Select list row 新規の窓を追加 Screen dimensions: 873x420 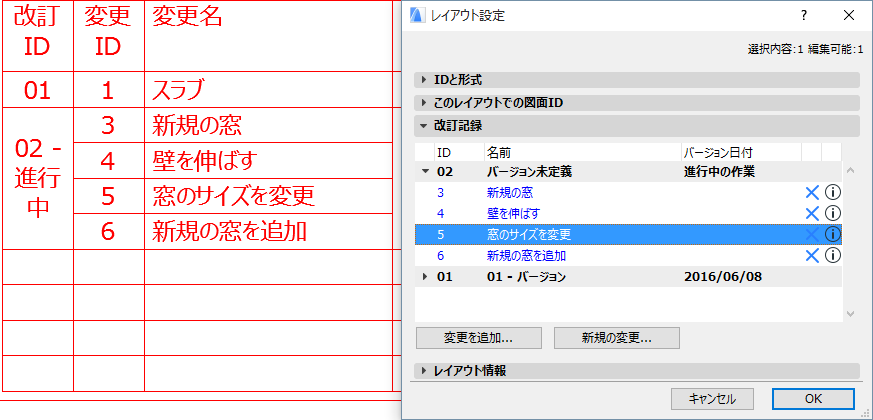pos(628,256)
